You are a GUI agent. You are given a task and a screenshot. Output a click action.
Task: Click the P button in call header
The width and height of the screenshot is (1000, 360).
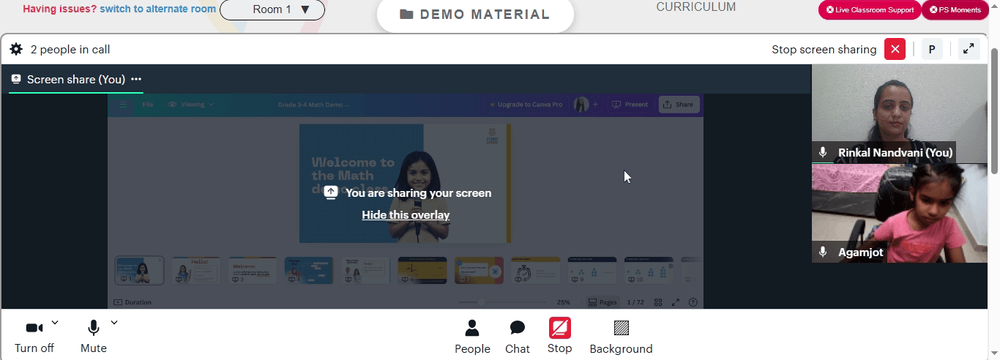tap(932, 49)
